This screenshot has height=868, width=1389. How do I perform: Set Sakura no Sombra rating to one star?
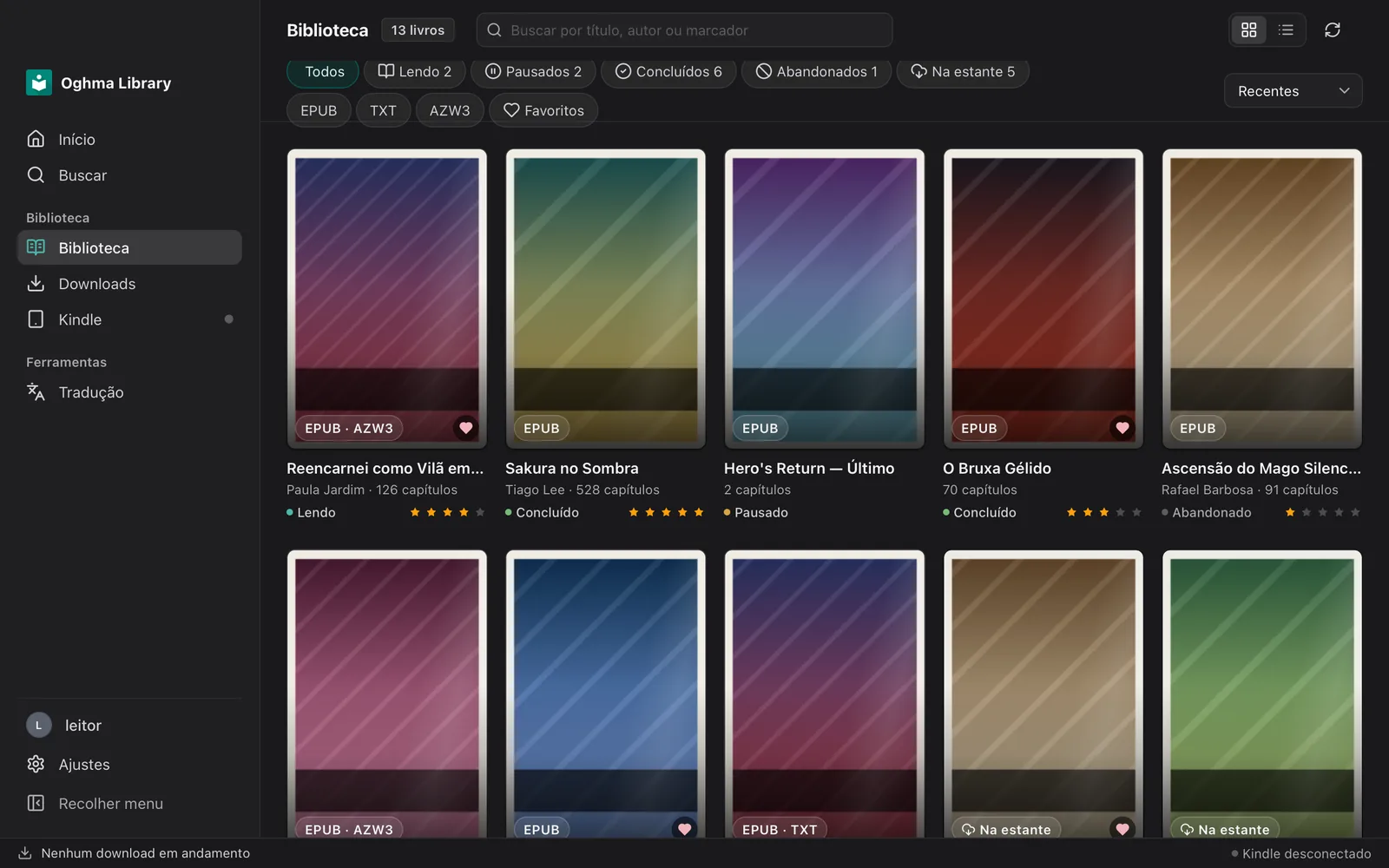point(634,513)
